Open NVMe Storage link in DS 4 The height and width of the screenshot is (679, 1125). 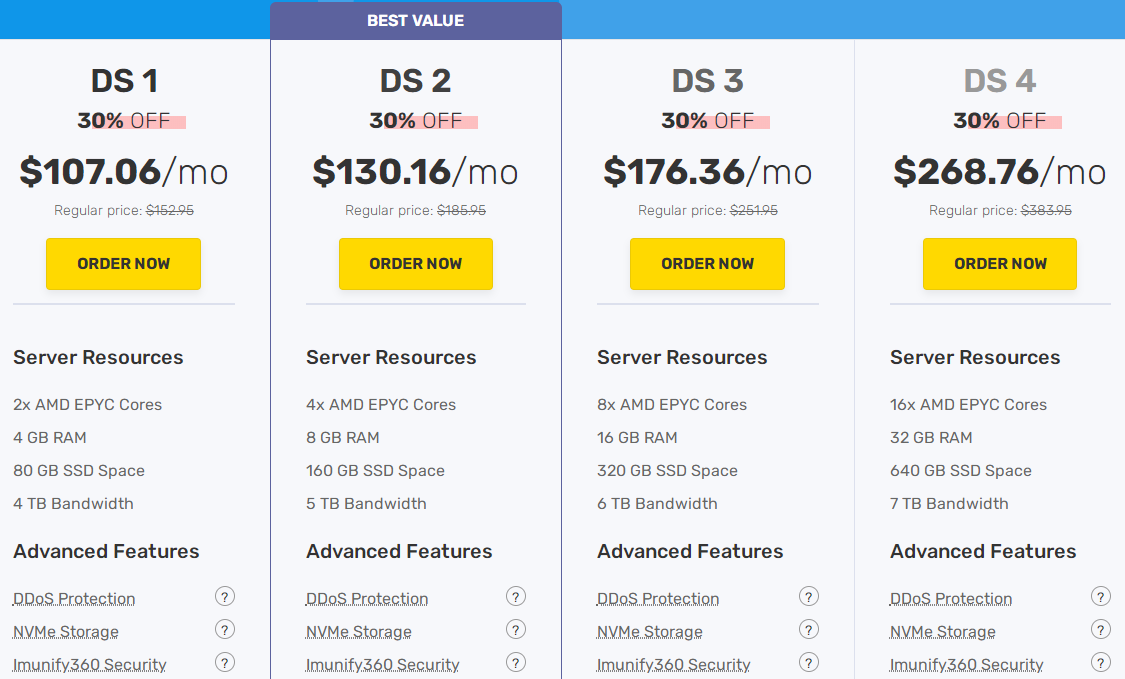pos(943,632)
